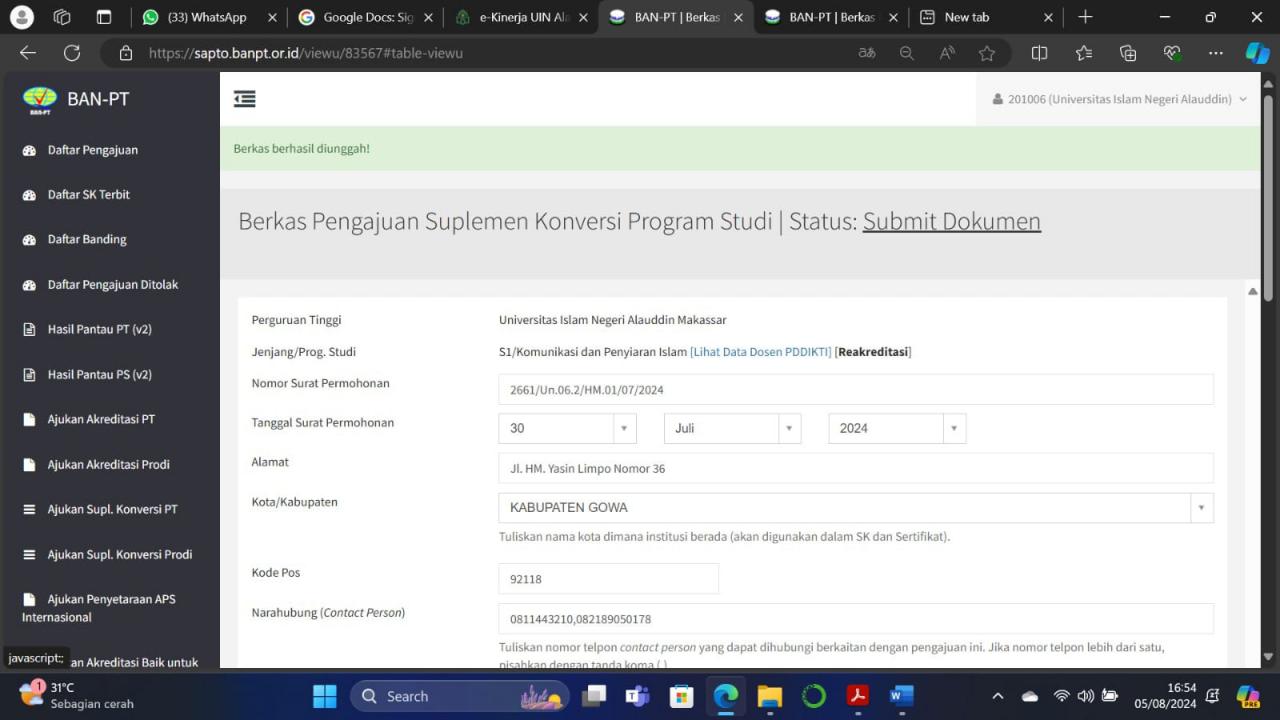
Task: Launch Adobe Acrobat from the taskbar
Action: coord(858,695)
